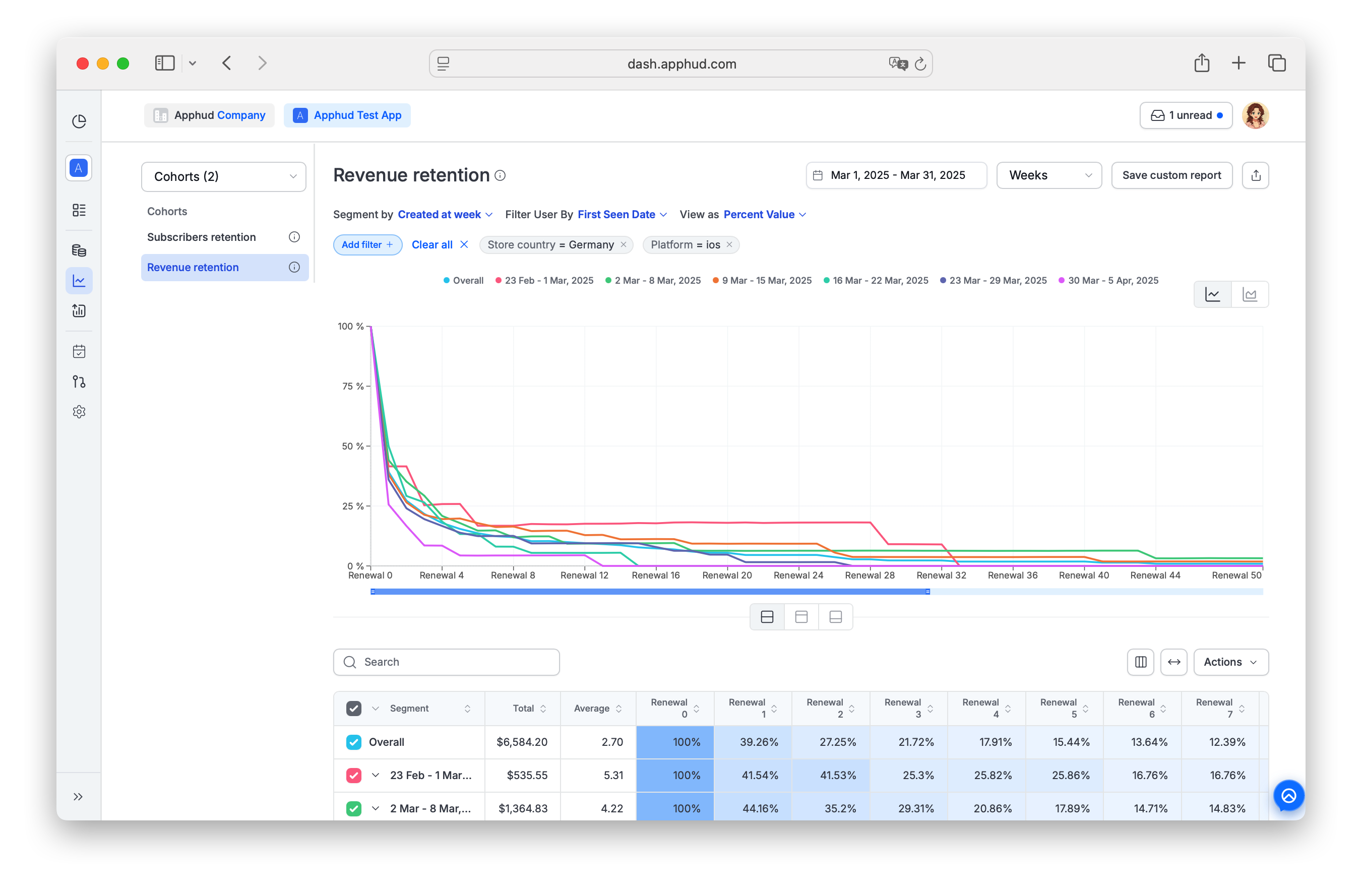This screenshot has width=1362, height=896.
Task: Expand the 23 Feb - 1 Mar segment row
Action: point(376,775)
